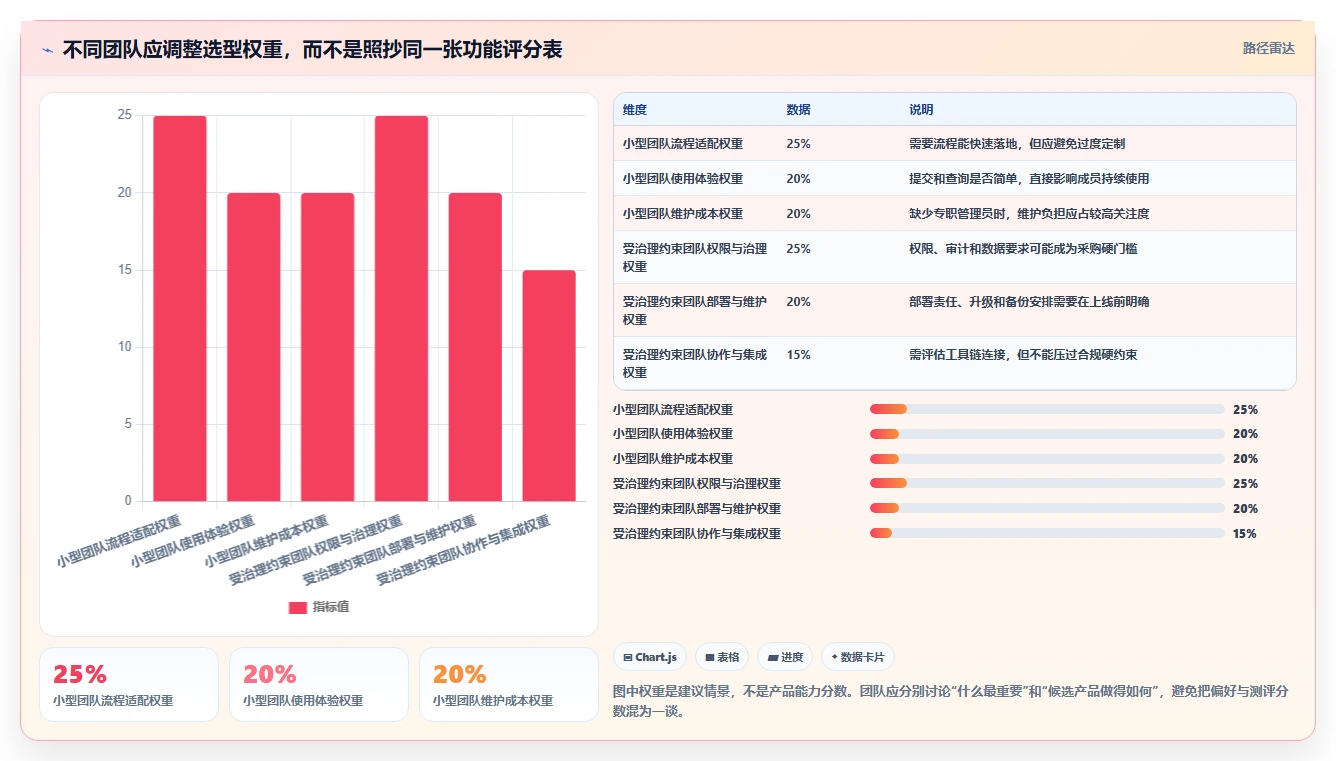The width and height of the screenshot is (1336, 761).
Task: Click the 受治理约束团队部署与维护权重 chart bar
Action: (476, 347)
